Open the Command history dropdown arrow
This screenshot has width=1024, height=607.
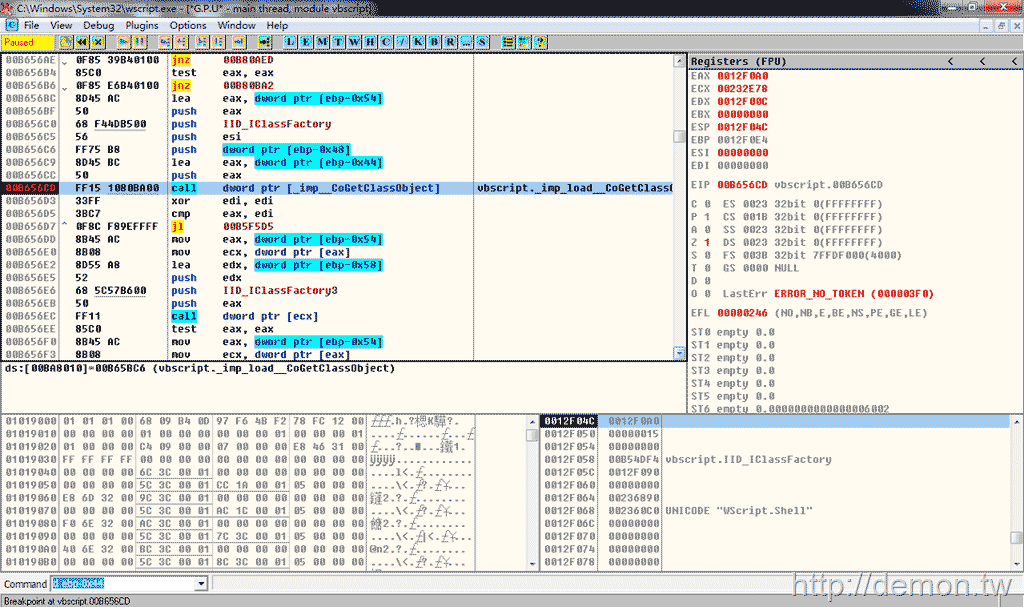point(199,583)
